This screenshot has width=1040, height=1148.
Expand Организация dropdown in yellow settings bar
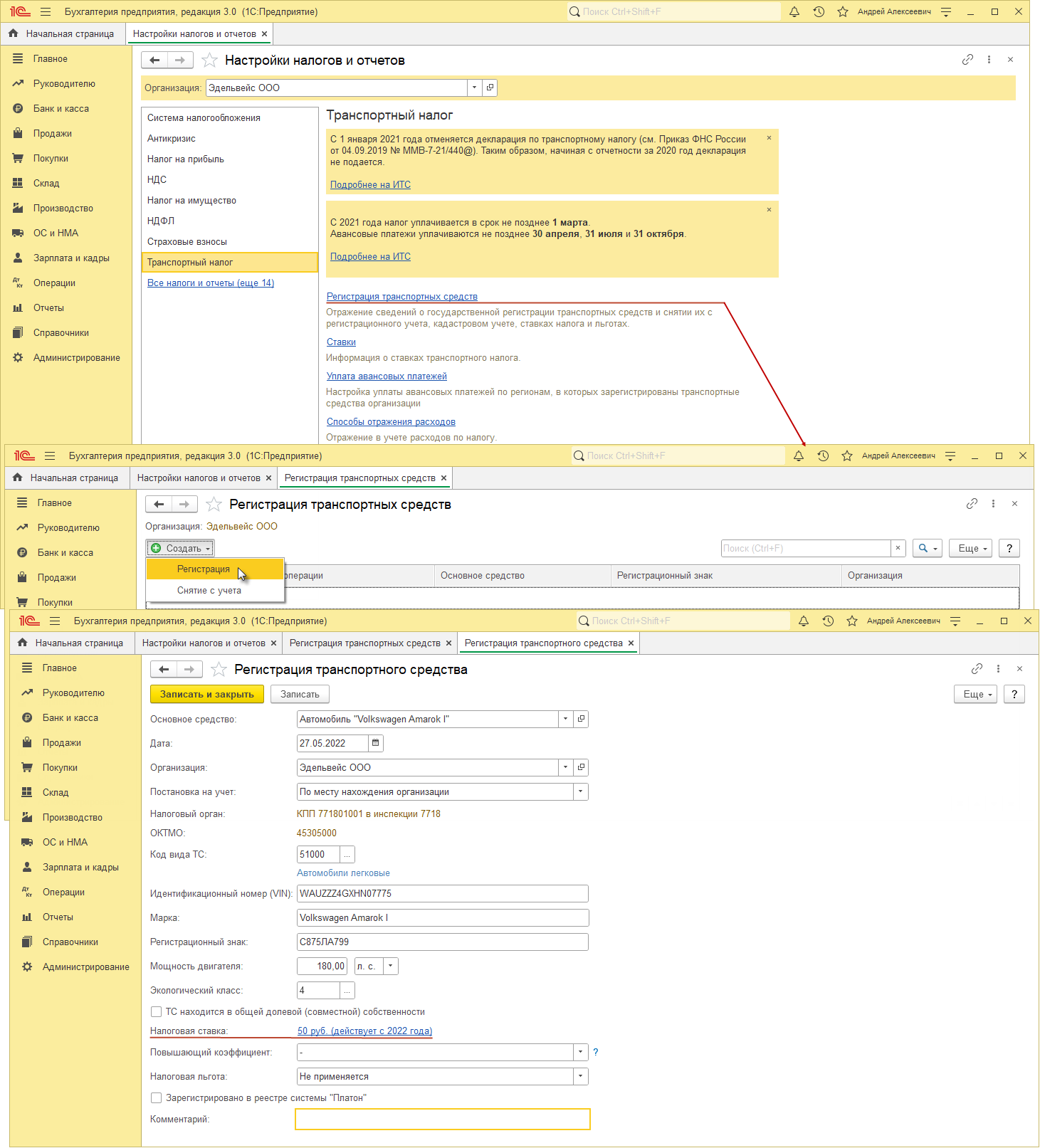click(x=475, y=88)
